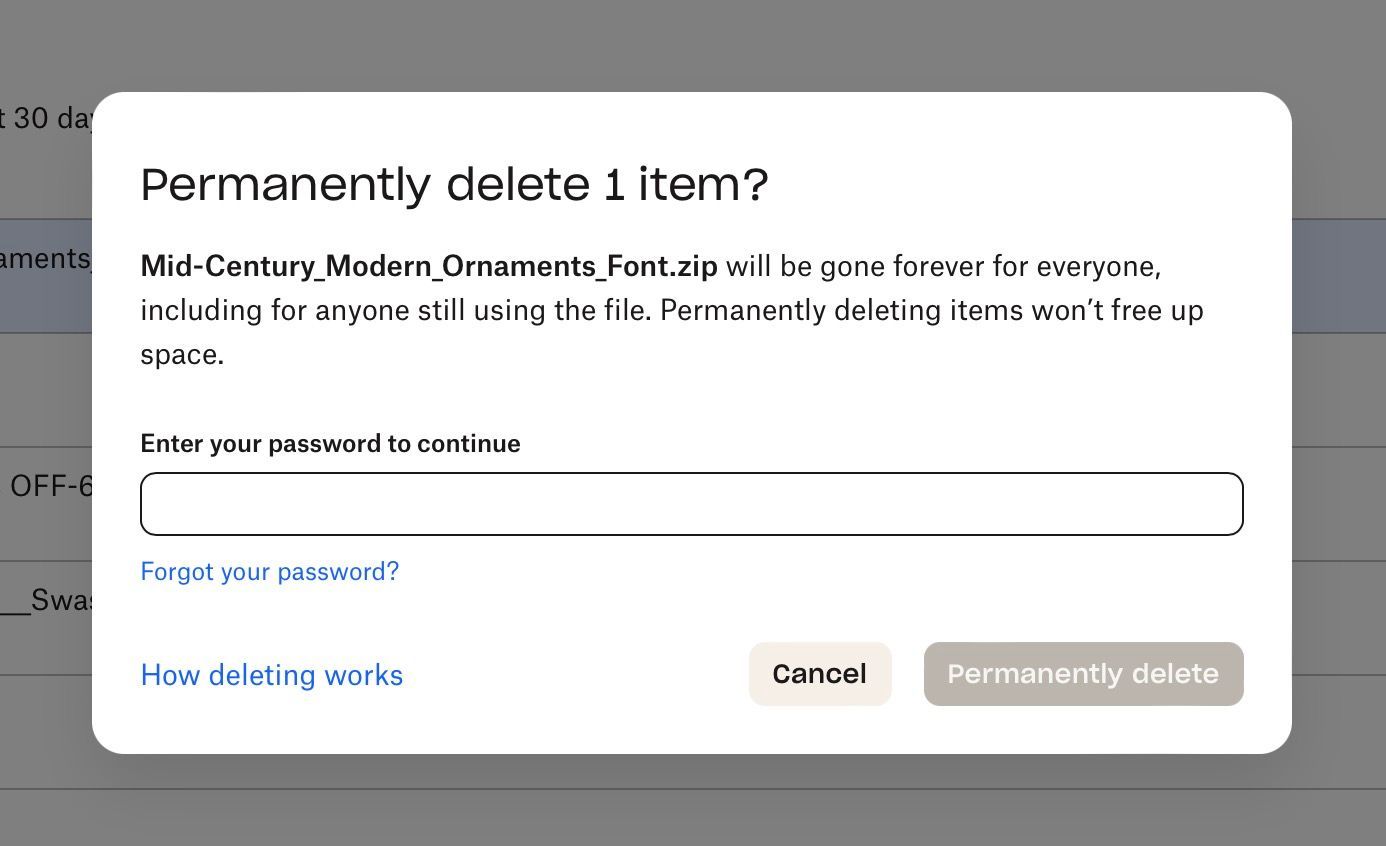Open the 'How deleting works' link

pos(271,675)
